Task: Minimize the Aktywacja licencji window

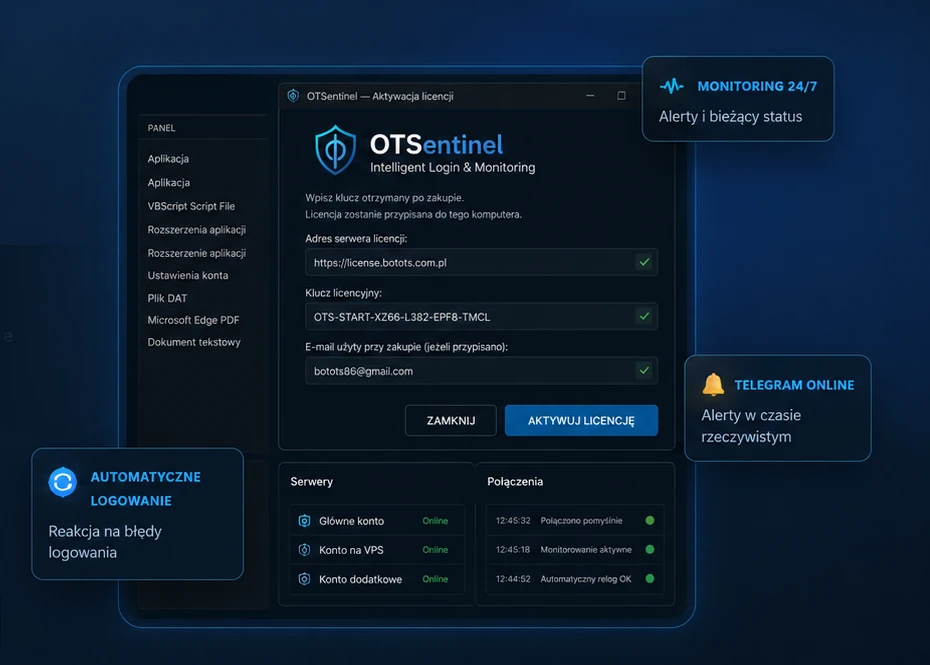Action: [590, 96]
